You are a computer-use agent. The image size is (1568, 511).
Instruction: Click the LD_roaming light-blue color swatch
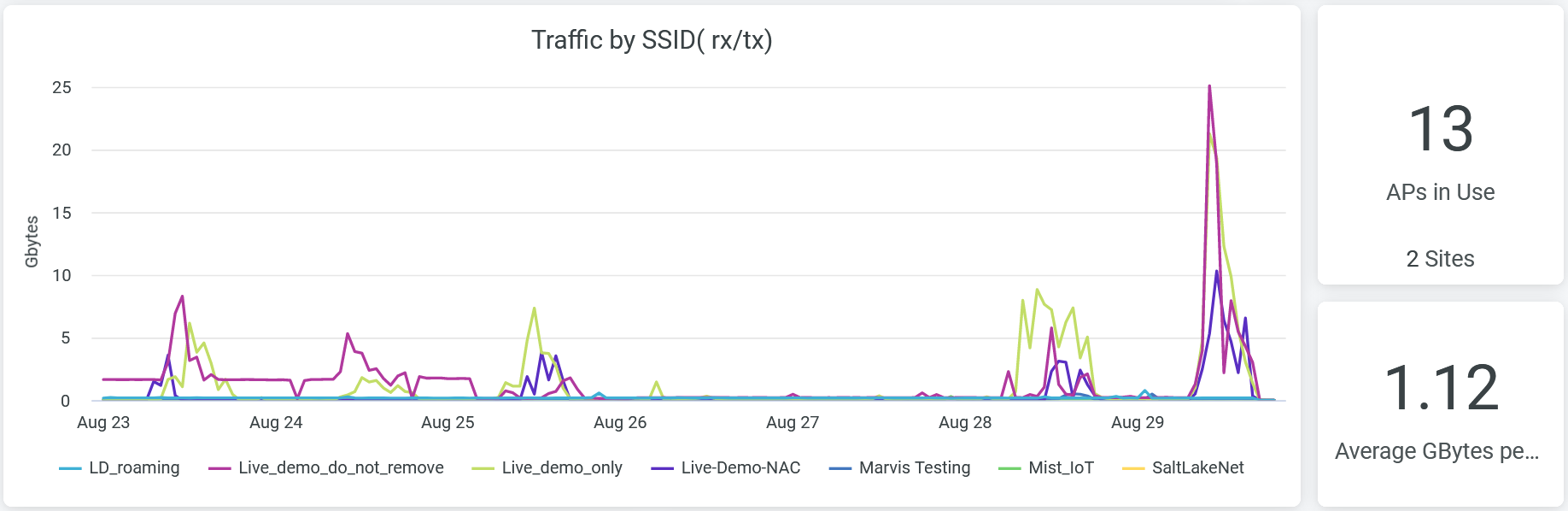70,468
